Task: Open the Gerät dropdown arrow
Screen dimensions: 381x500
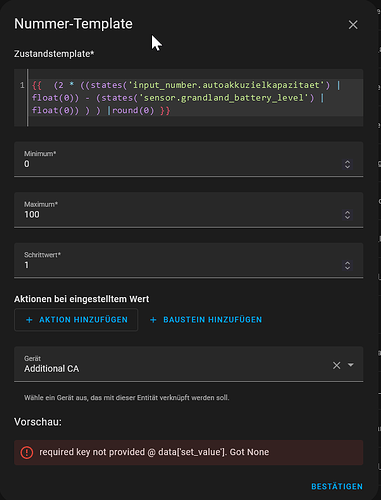Action: point(351,365)
